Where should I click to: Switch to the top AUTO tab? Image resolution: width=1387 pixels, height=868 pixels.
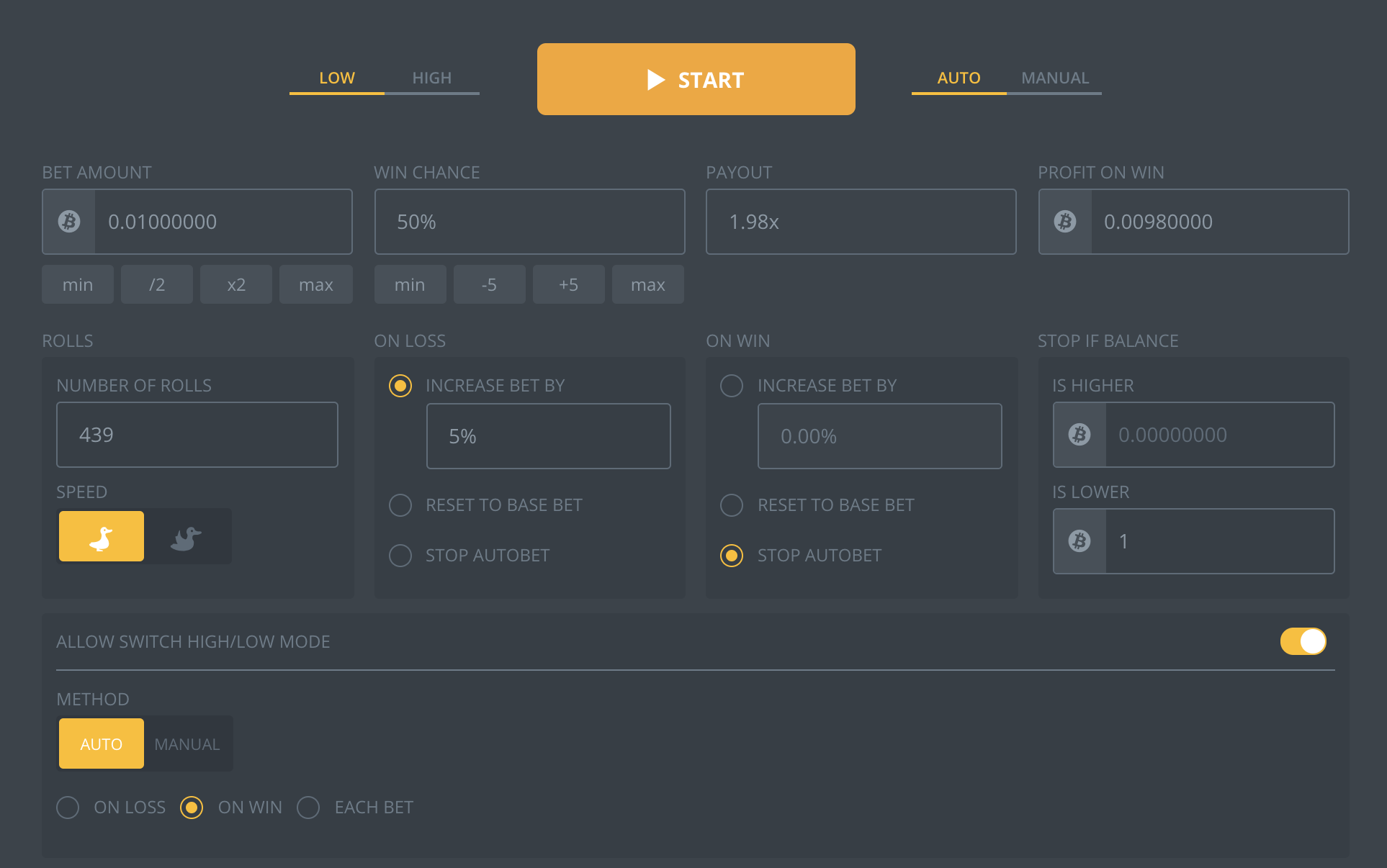point(959,78)
